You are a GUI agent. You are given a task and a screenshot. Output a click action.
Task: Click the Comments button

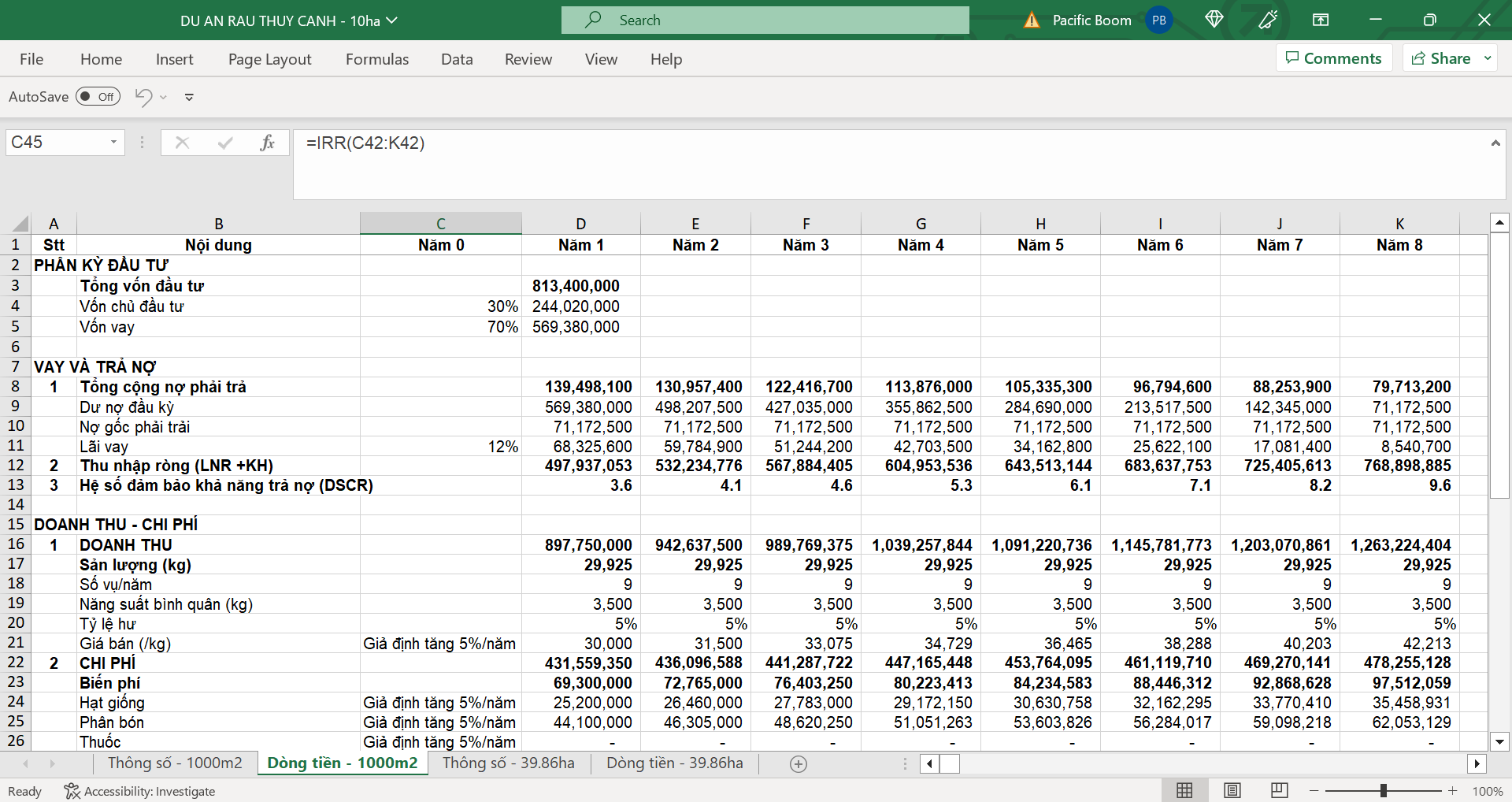(1333, 58)
